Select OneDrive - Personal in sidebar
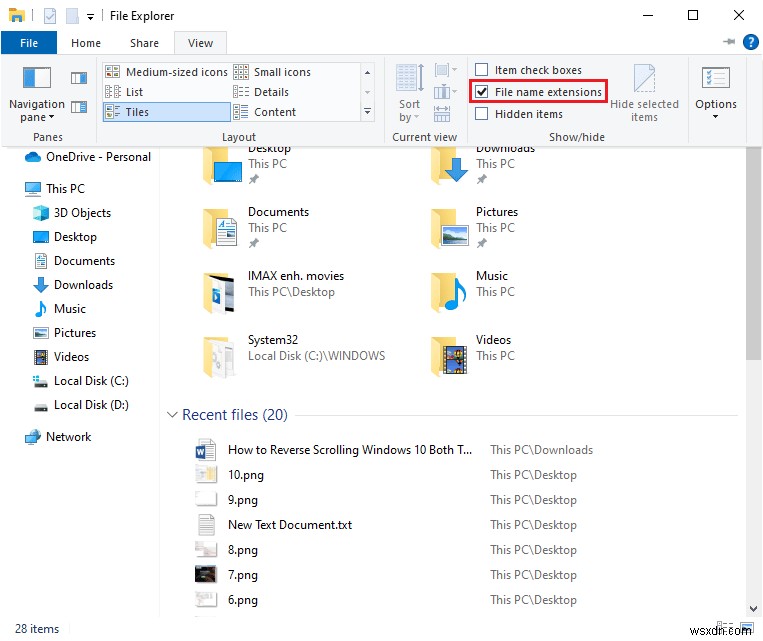 coord(88,157)
